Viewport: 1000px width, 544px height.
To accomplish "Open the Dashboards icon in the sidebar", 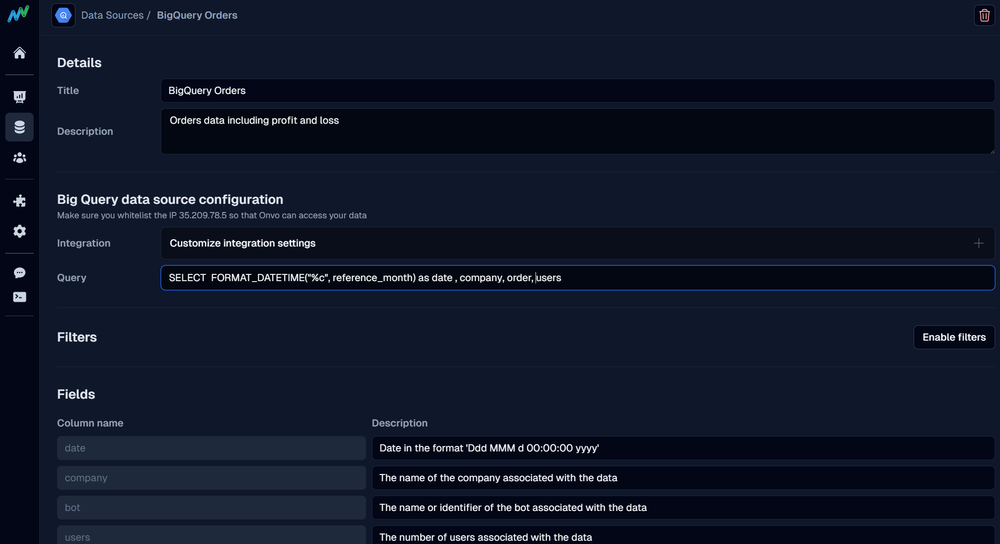I will (19, 97).
